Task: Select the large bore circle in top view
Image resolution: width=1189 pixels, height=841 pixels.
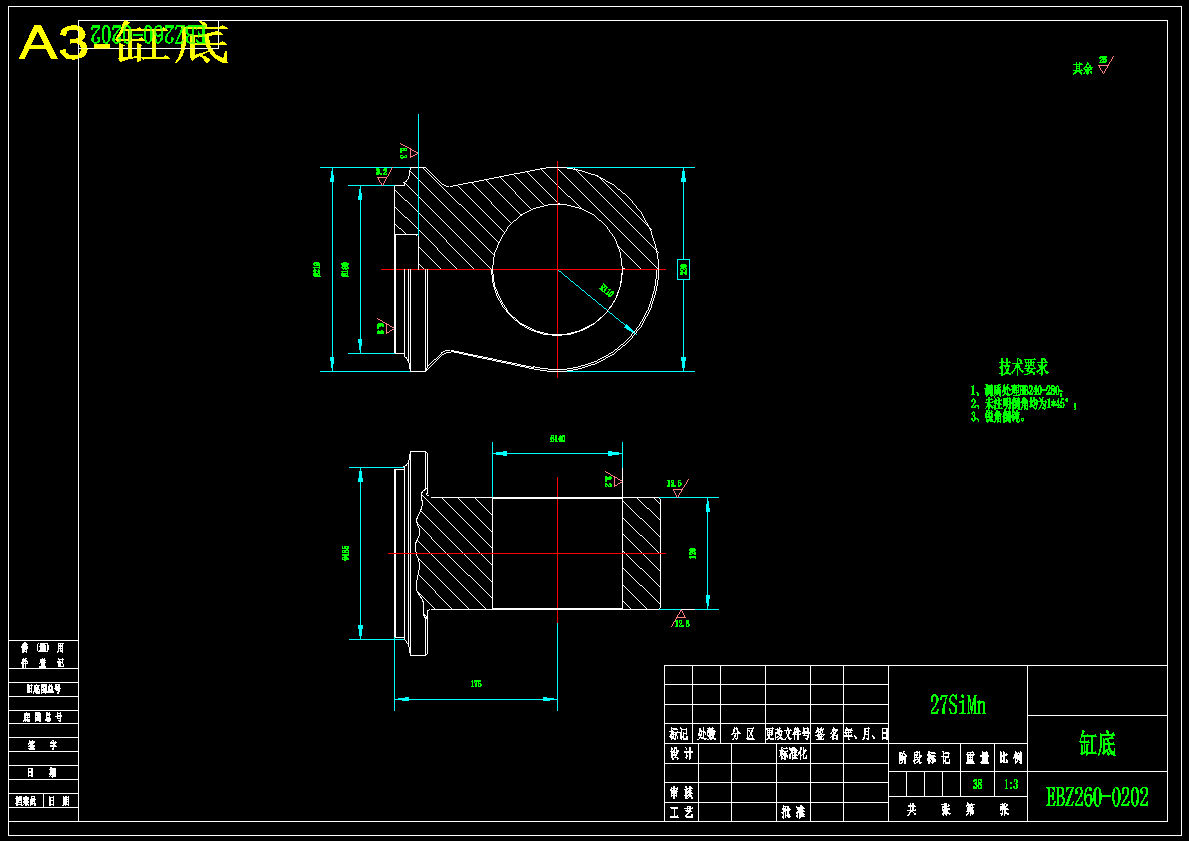Action: pos(557,269)
